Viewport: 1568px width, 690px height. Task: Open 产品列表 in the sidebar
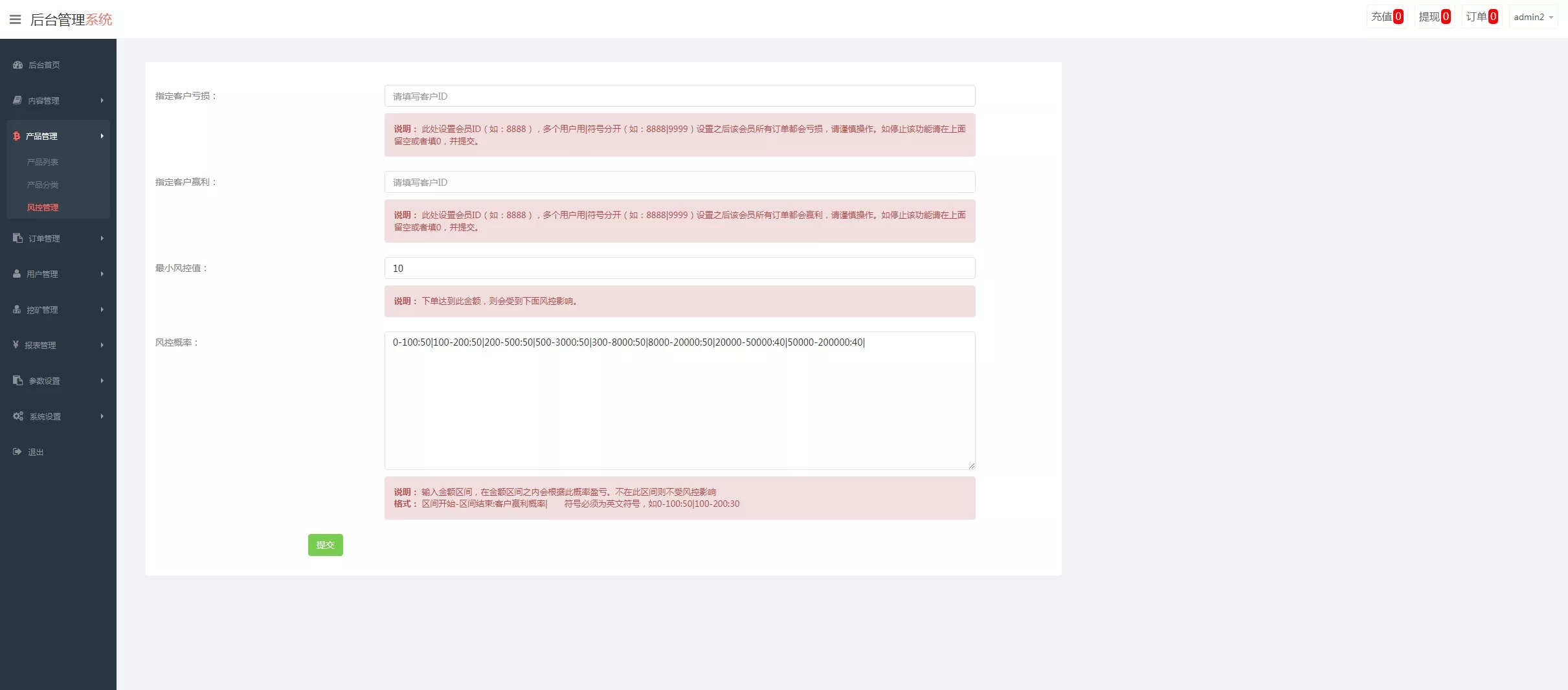tap(43, 162)
